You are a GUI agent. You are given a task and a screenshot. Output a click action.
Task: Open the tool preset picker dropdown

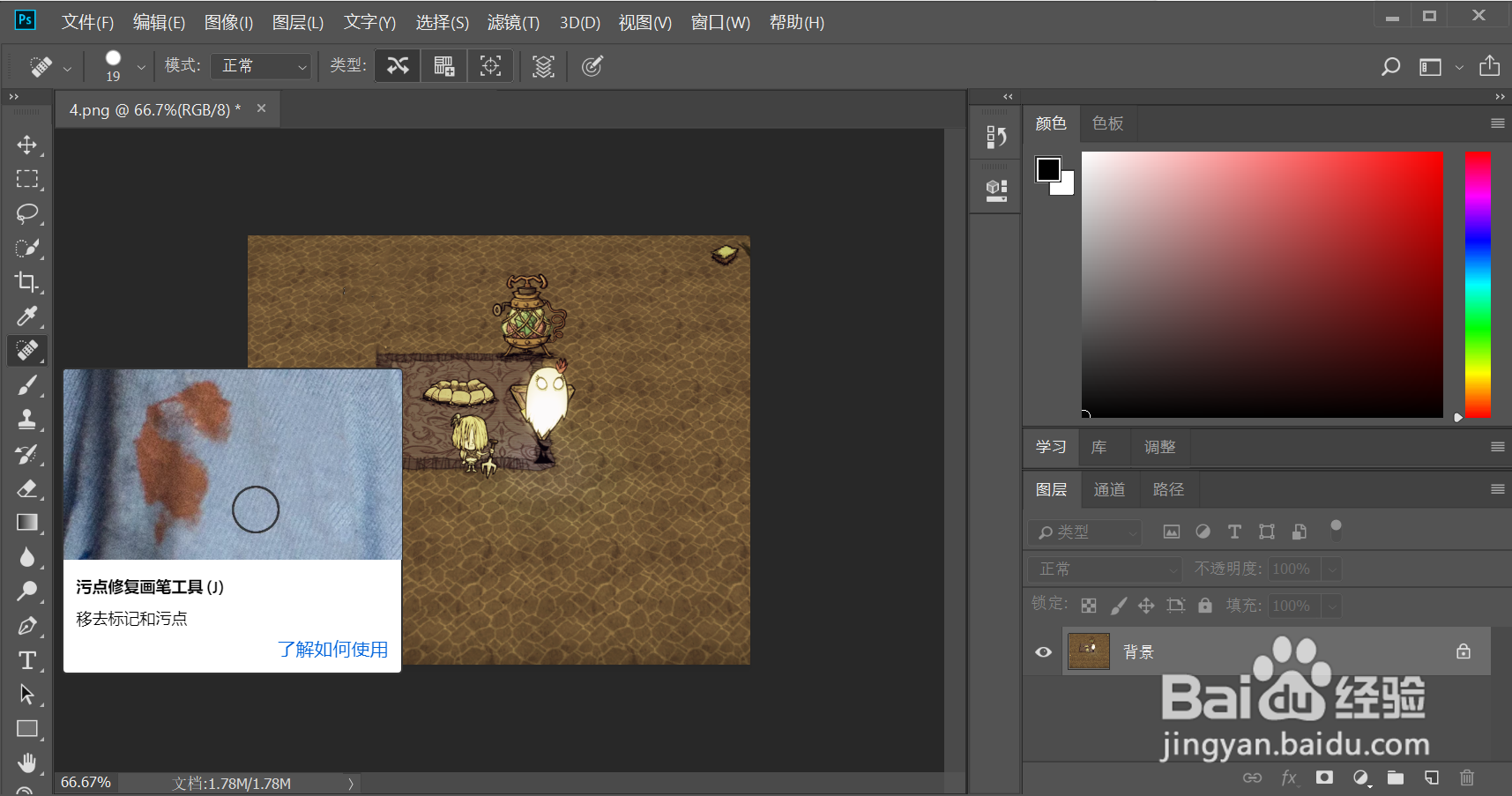pos(67,67)
